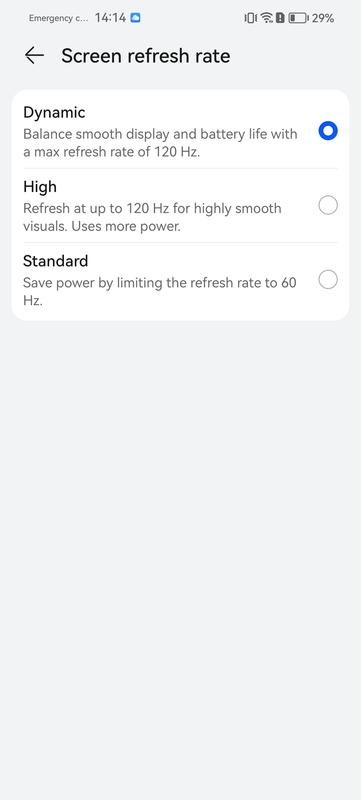Tap the vibrate mode status icon
Screen dimensions: 361x800
tap(250, 18)
